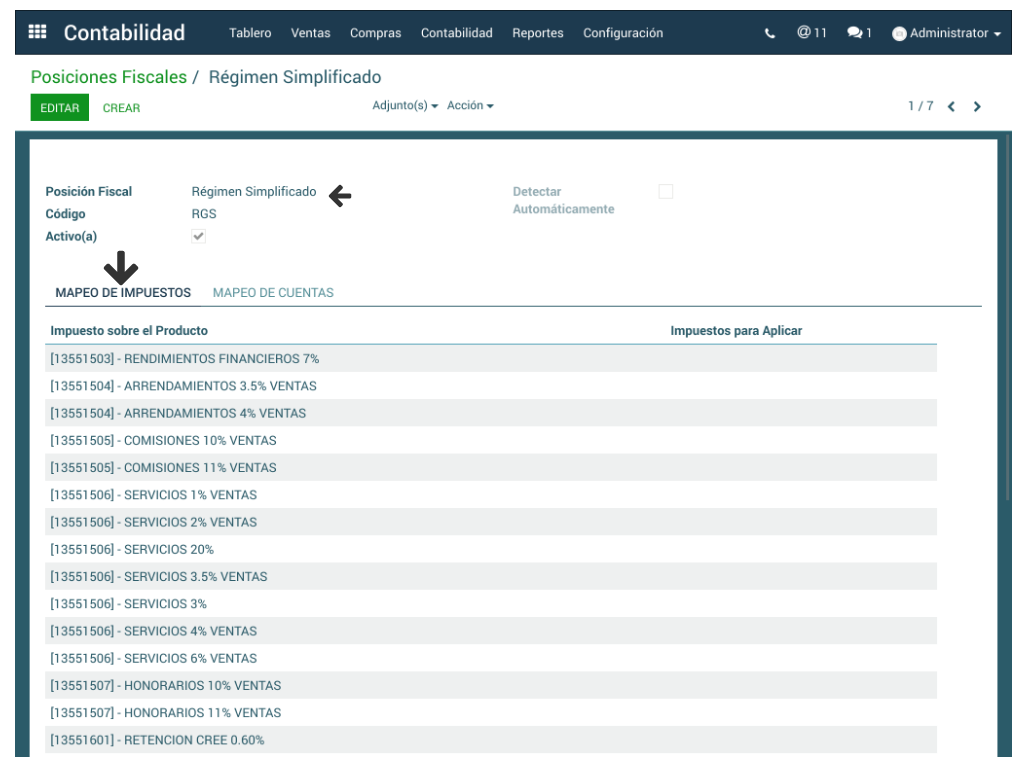Image resolution: width=1023 pixels, height=767 pixels.
Task: Expand the Adjunto(s) dropdown
Action: (x=405, y=106)
